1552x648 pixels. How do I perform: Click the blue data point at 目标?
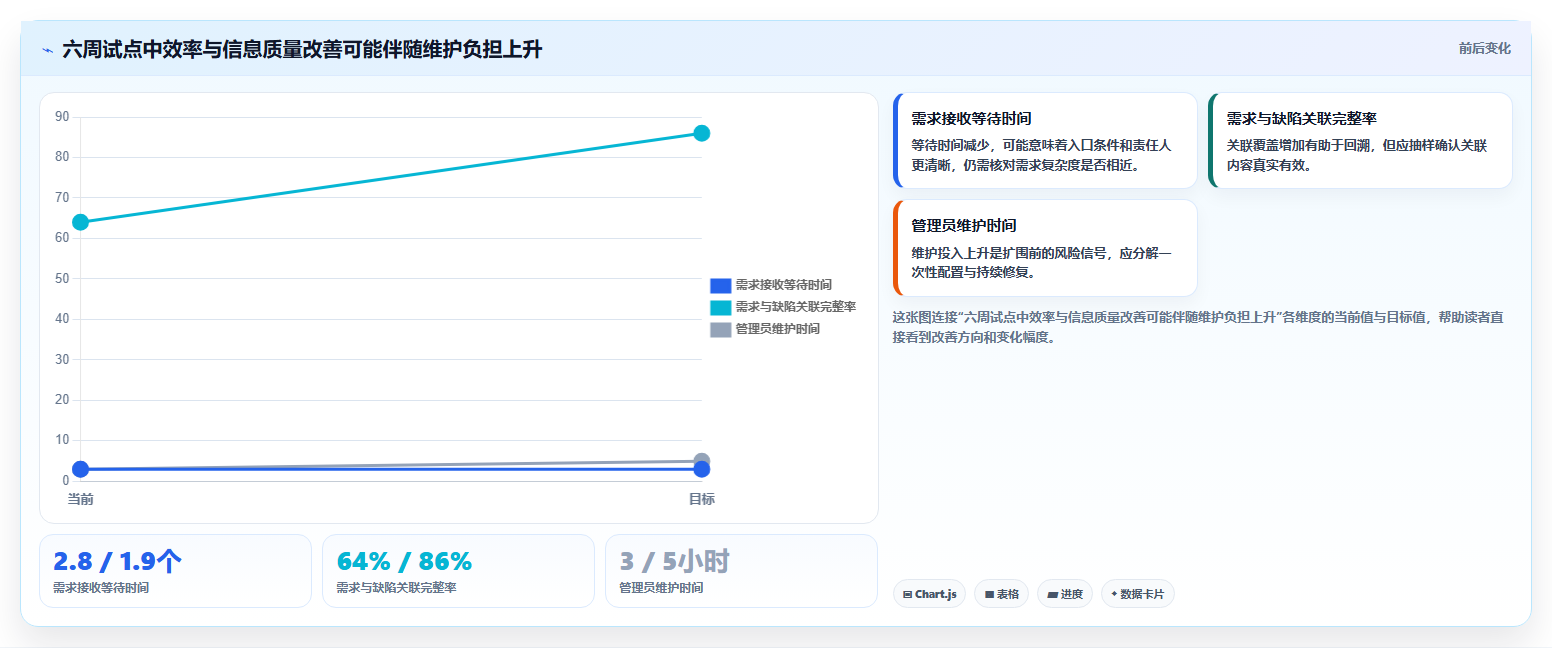pyautogui.click(x=702, y=470)
